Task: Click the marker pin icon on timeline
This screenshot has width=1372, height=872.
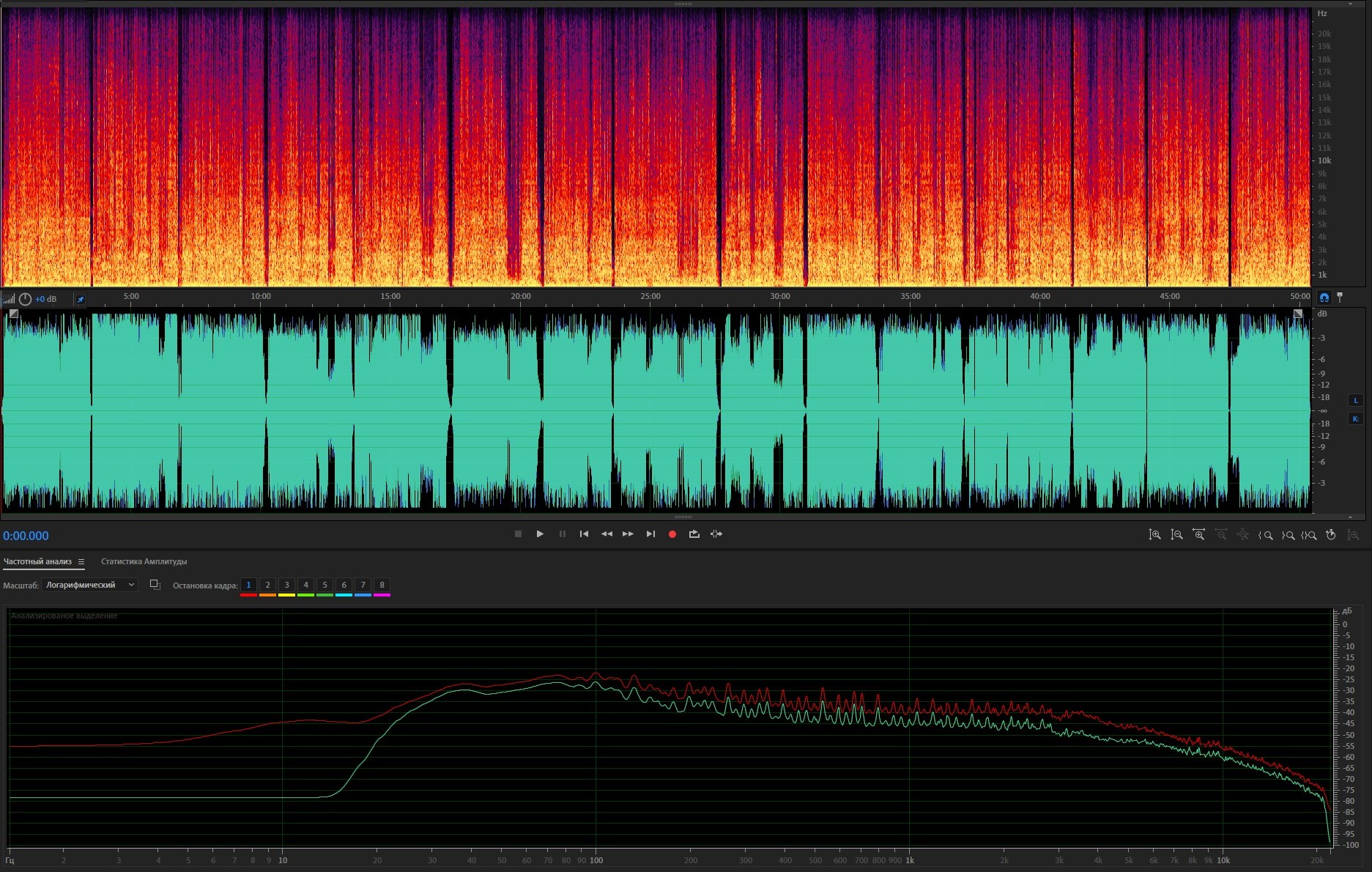Action: pyautogui.click(x=1340, y=298)
